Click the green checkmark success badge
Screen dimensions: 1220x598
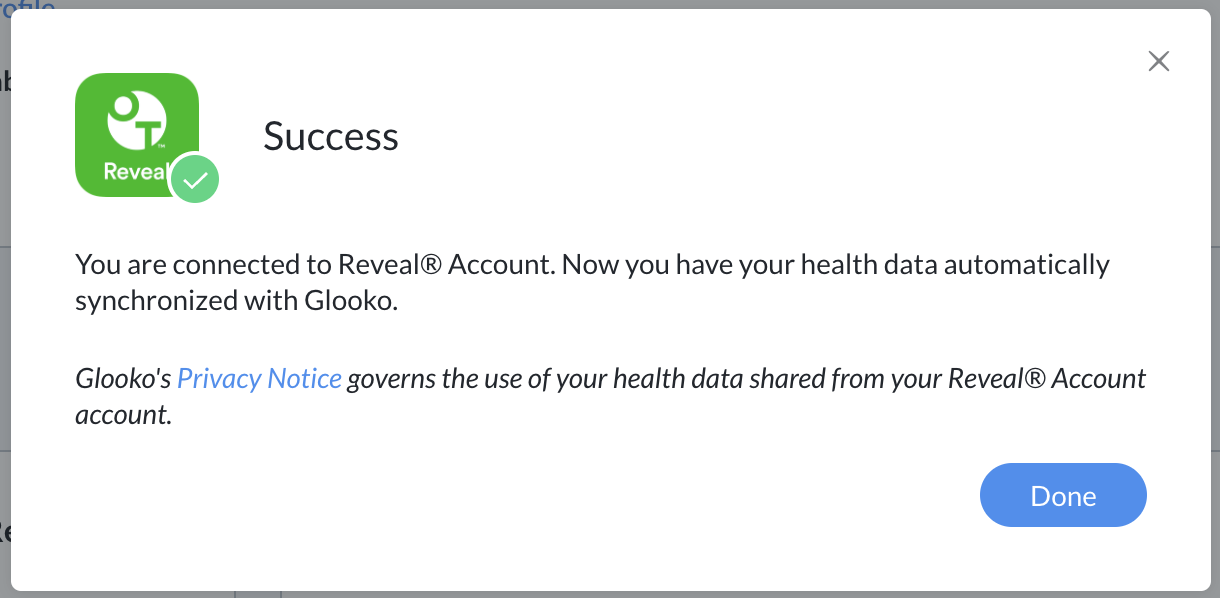coord(195,179)
